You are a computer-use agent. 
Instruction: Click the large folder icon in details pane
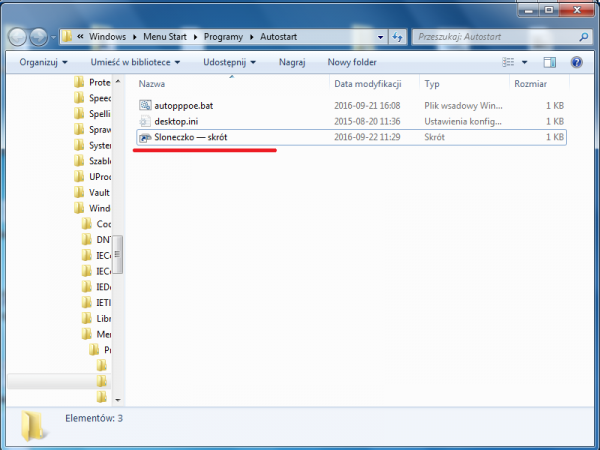click(34, 426)
